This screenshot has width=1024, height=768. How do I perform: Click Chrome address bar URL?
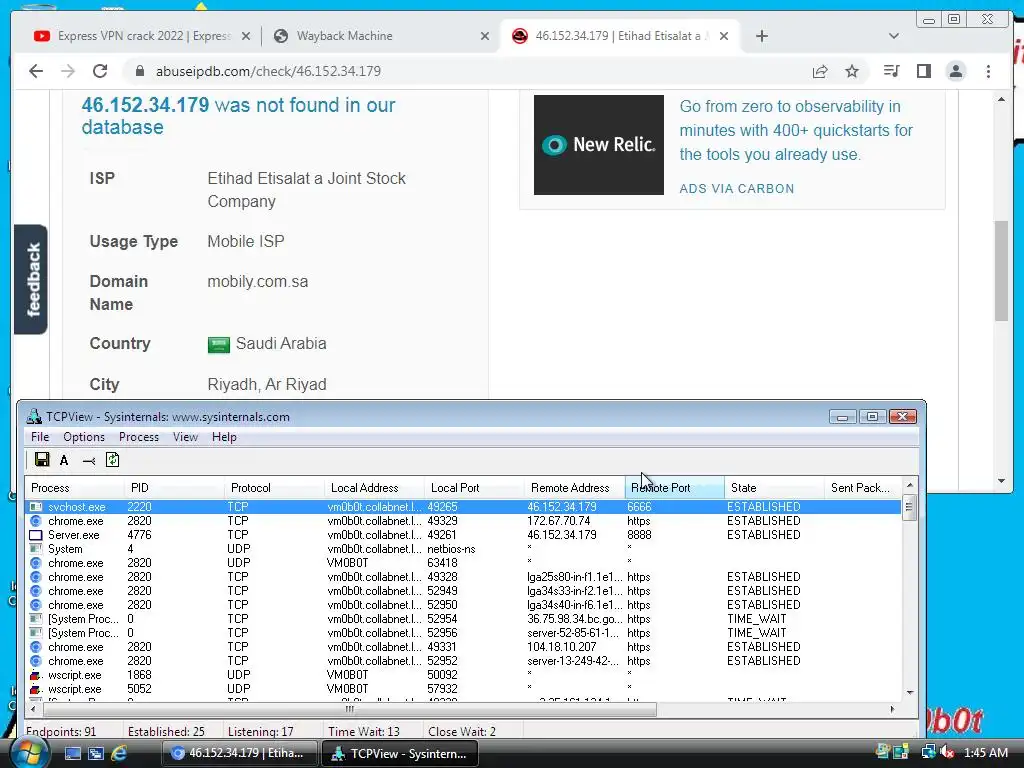(268, 71)
